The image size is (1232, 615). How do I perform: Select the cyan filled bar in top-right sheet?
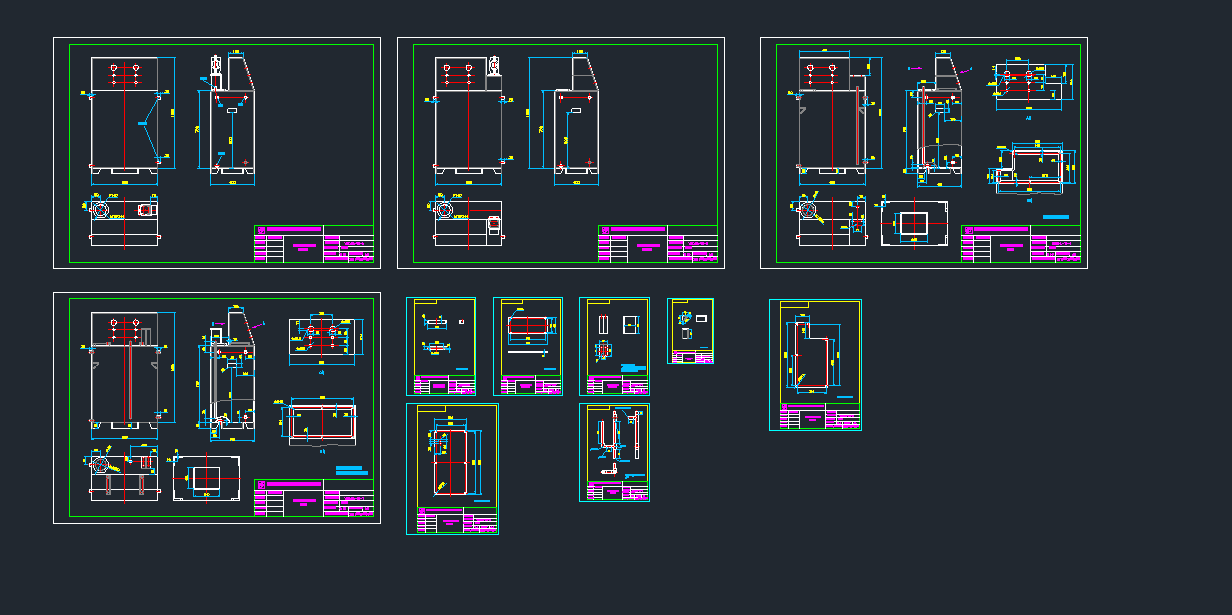1055,216
